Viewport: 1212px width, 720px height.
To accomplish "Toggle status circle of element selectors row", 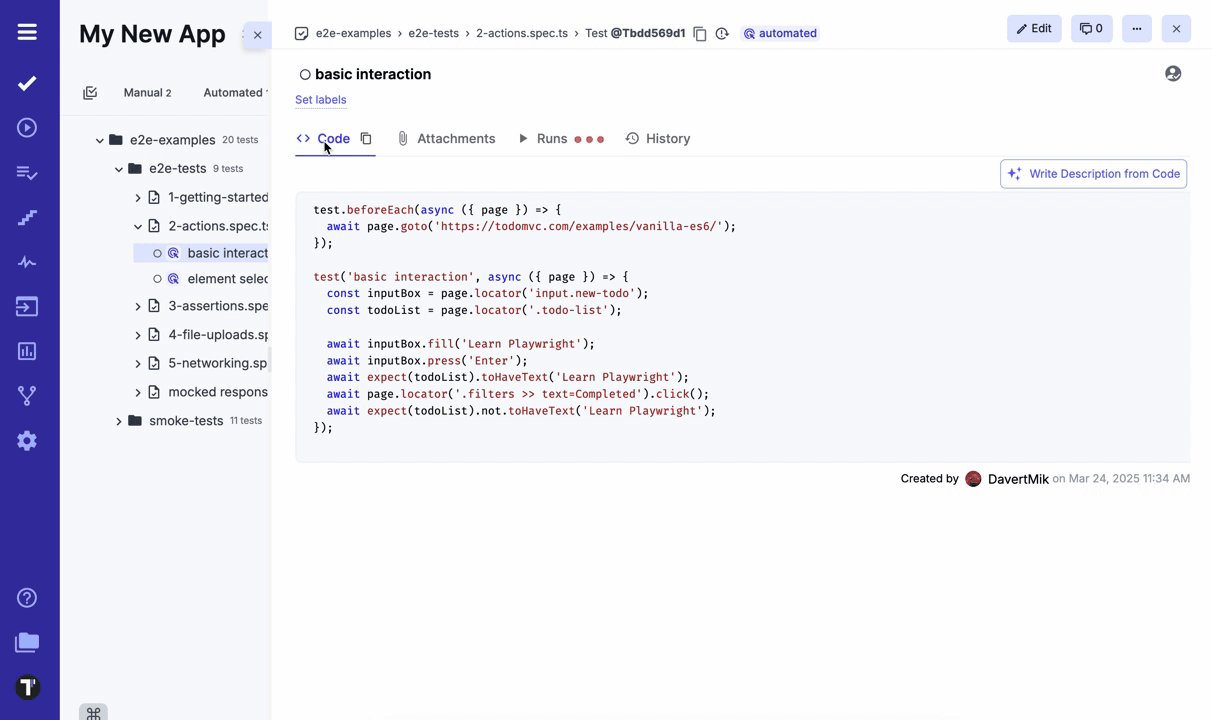I will click(157, 279).
